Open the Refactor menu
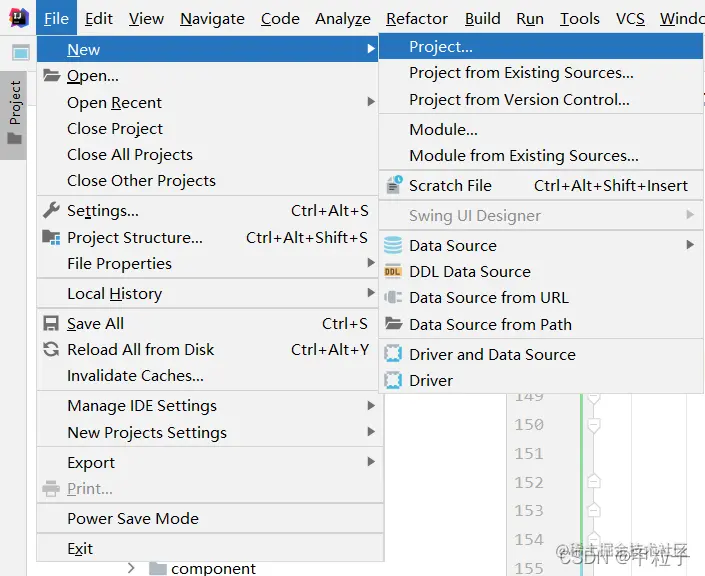705x576 pixels. coord(417,18)
